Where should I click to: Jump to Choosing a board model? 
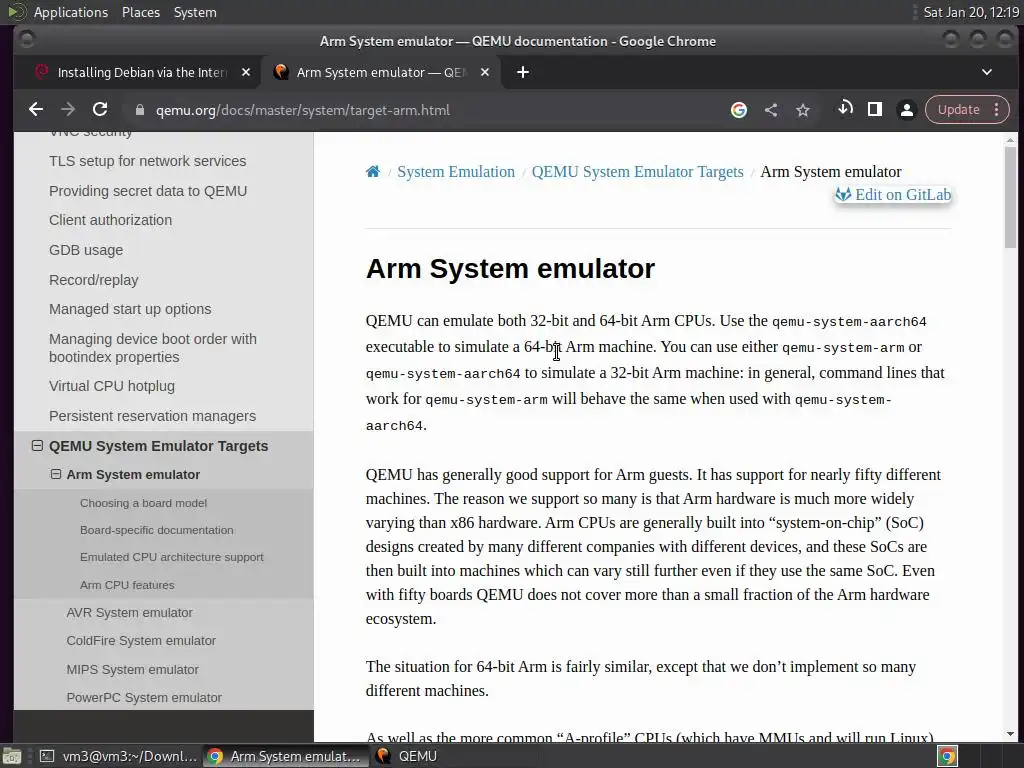point(143,503)
